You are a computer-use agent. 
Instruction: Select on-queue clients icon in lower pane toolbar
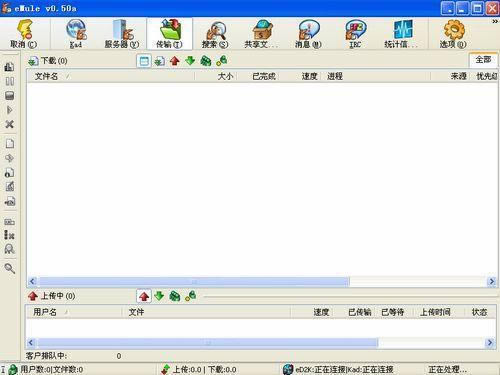(175, 296)
